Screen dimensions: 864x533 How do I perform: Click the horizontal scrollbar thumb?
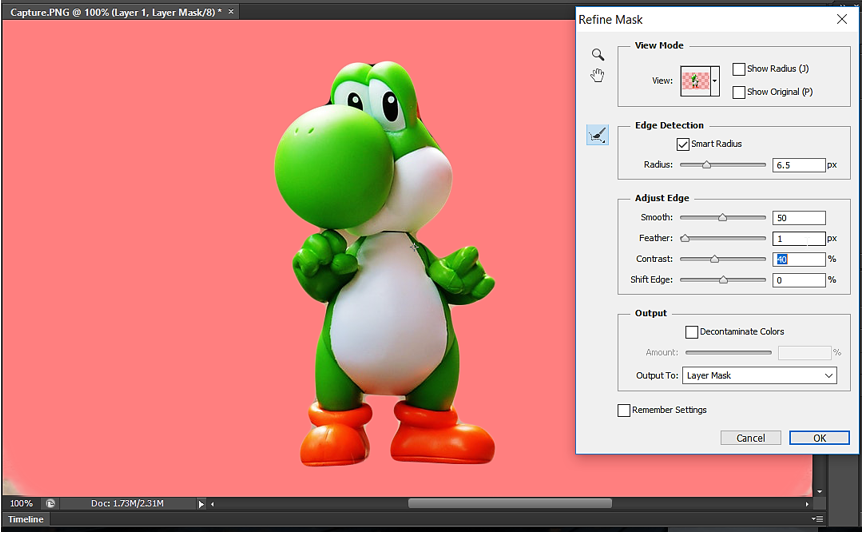click(x=510, y=503)
